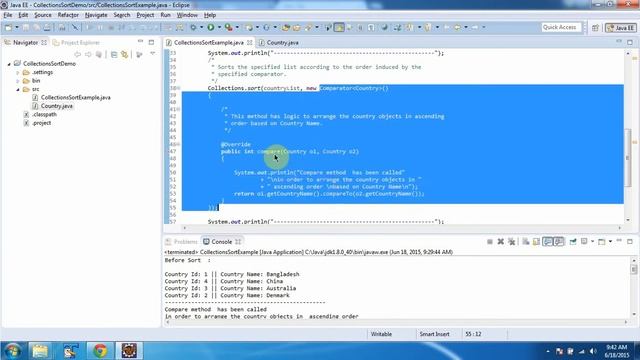640x360 pixels.
Task: Toggle Link with Editor in the Navigator
Action: click(x=124, y=54)
